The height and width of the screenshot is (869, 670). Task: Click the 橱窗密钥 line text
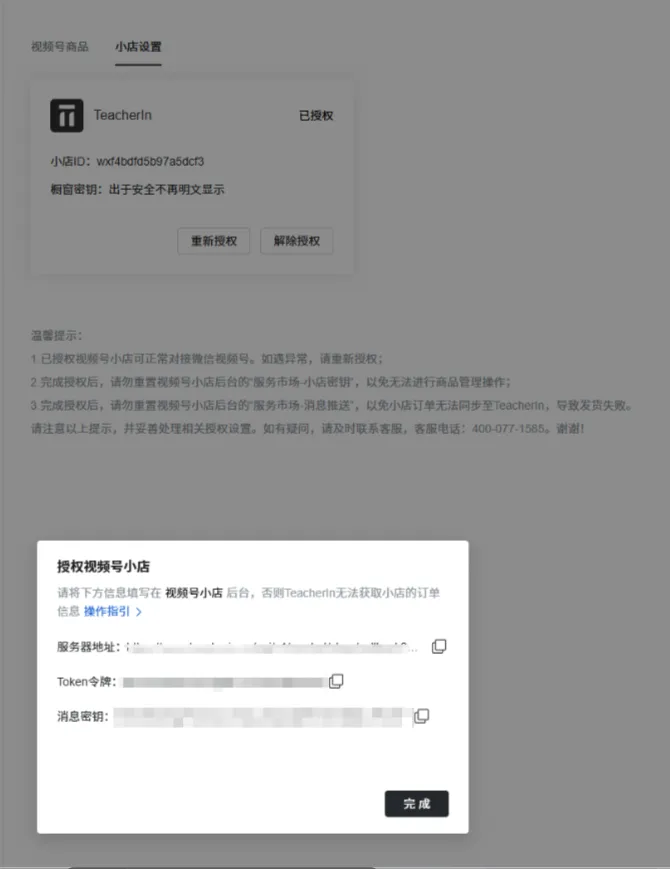pos(137,190)
